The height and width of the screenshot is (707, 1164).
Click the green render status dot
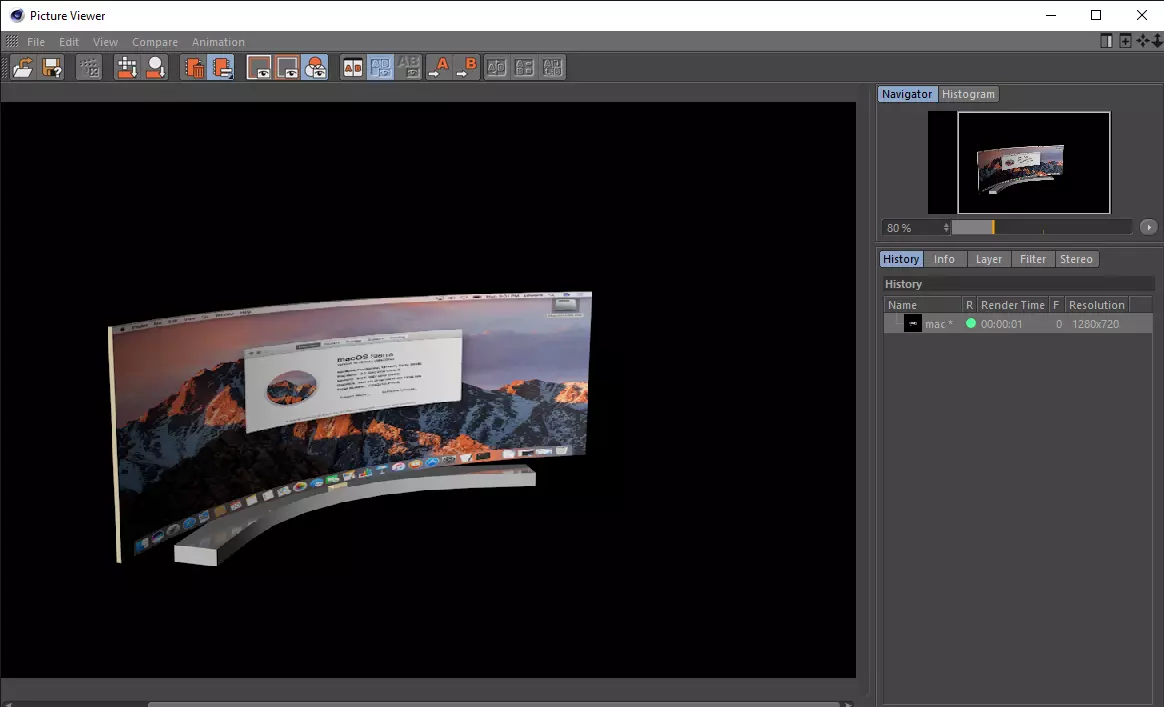[x=970, y=324]
